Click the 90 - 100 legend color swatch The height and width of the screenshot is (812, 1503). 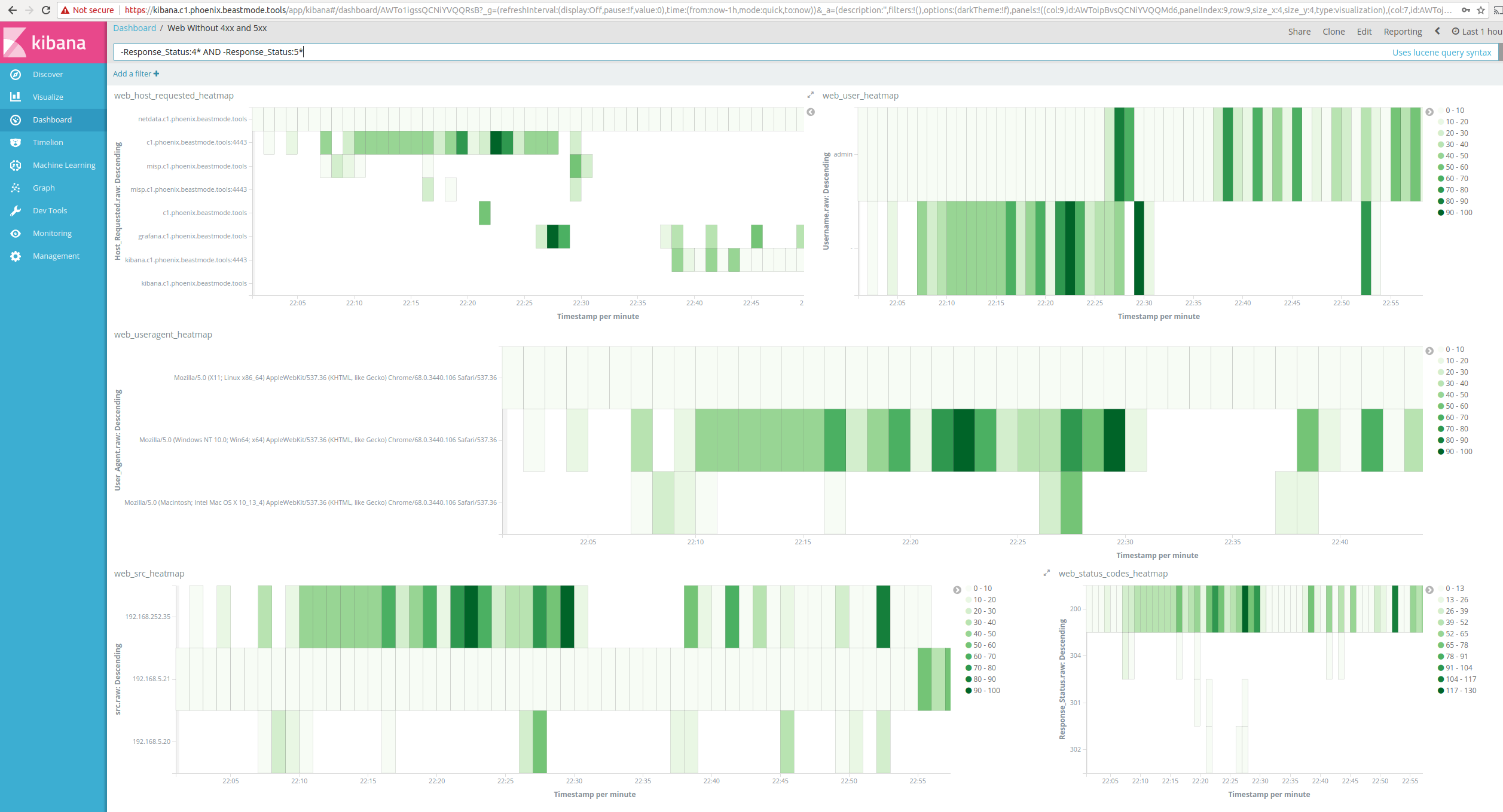coord(1441,213)
